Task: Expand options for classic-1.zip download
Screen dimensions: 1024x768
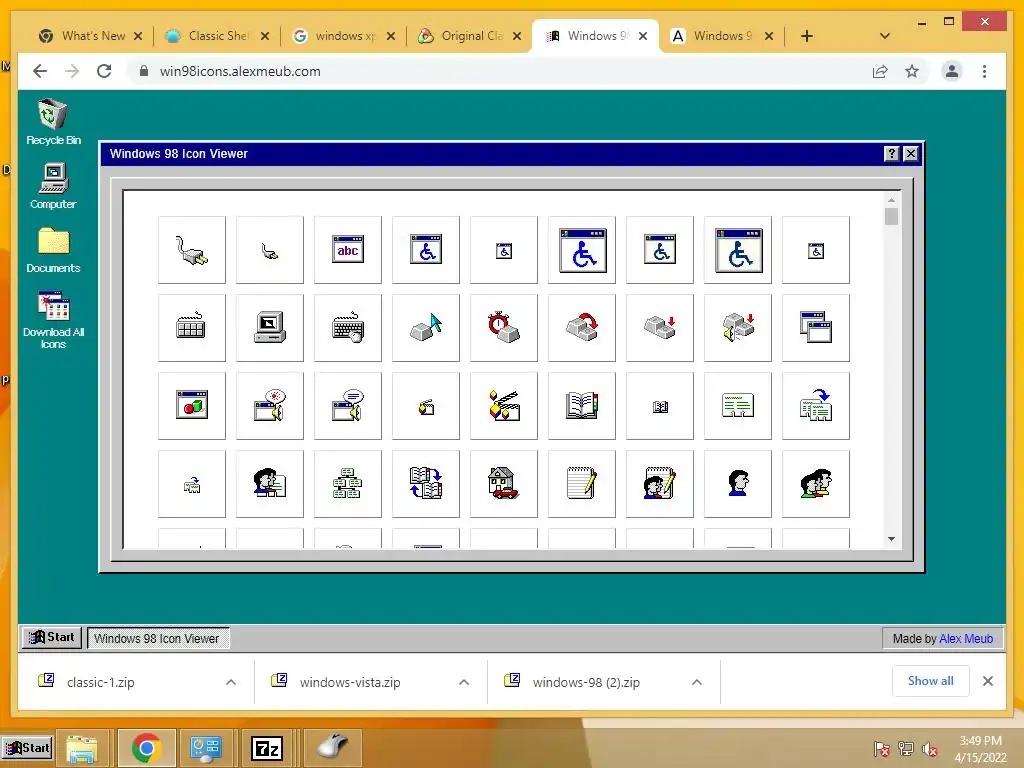Action: point(231,682)
